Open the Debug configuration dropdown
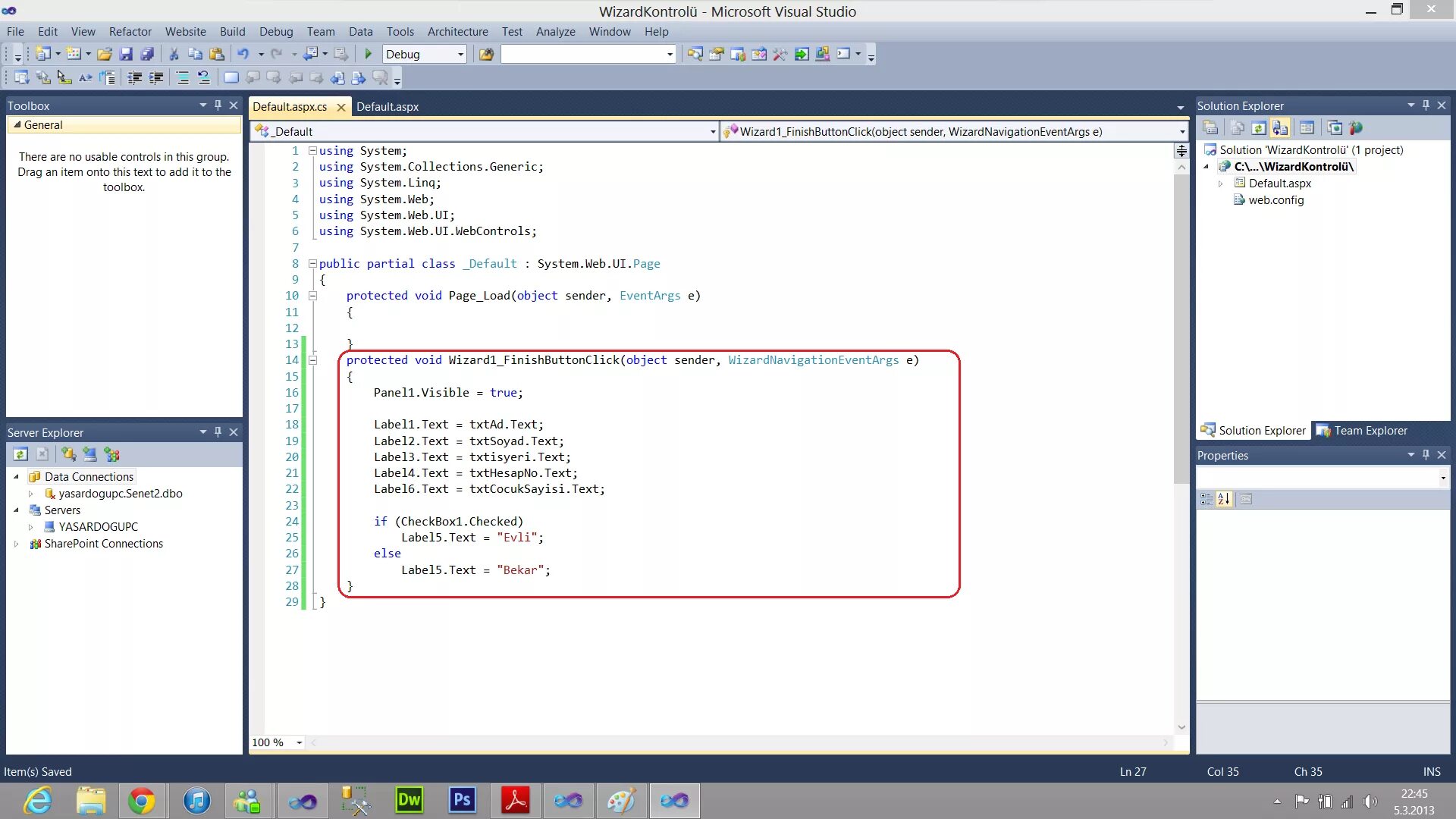Viewport: 1456px width, 819px height. pos(460,55)
